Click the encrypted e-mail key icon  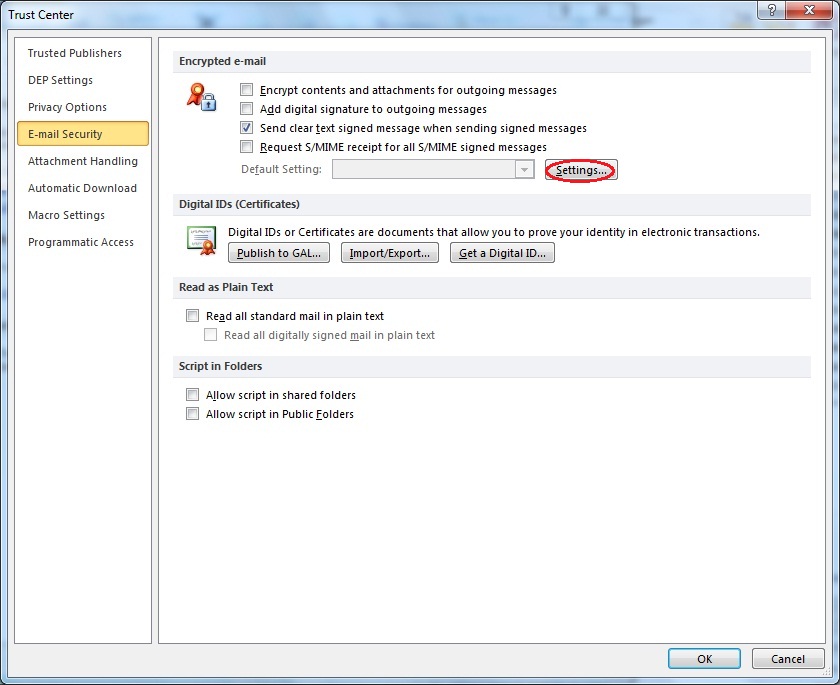201,96
